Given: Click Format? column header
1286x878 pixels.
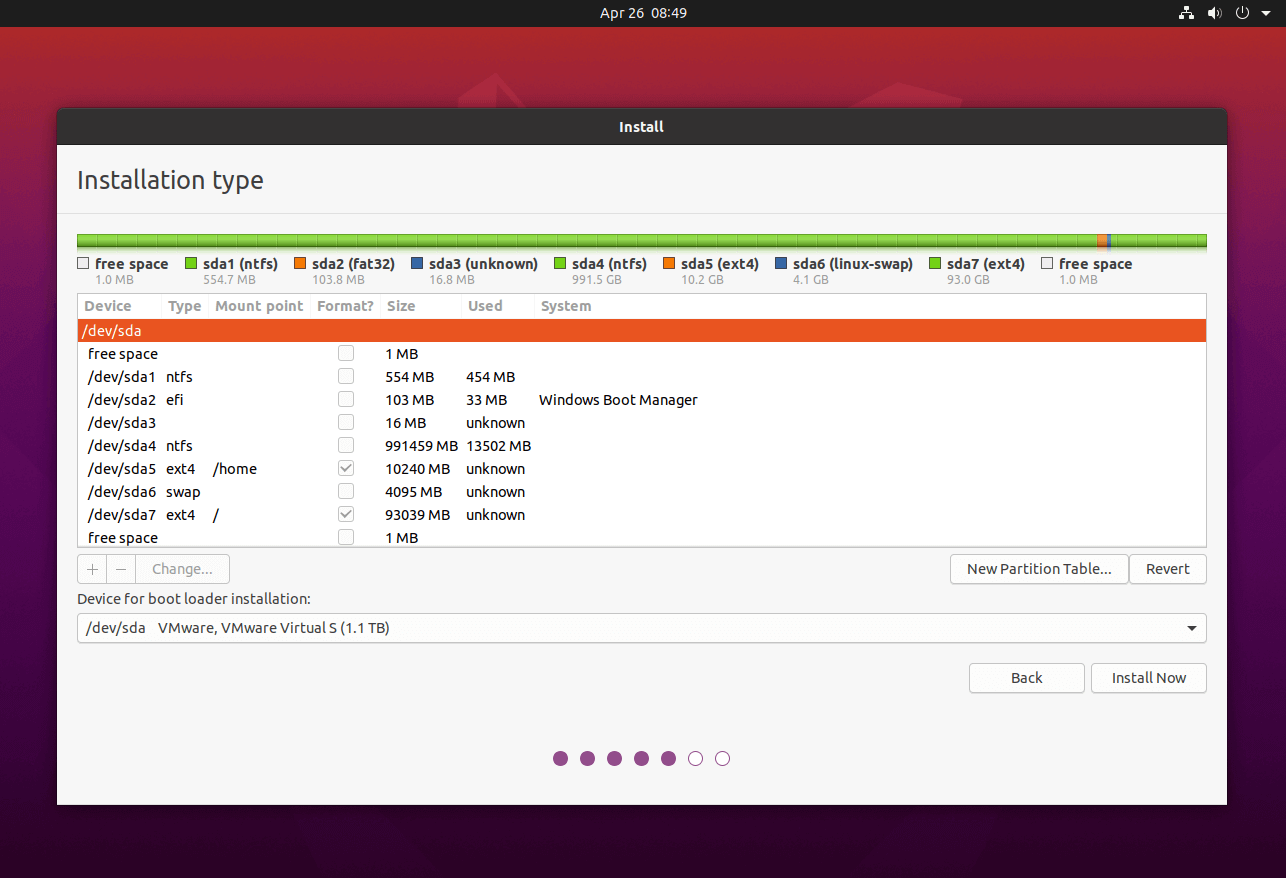Looking at the screenshot, I should pos(345,306).
